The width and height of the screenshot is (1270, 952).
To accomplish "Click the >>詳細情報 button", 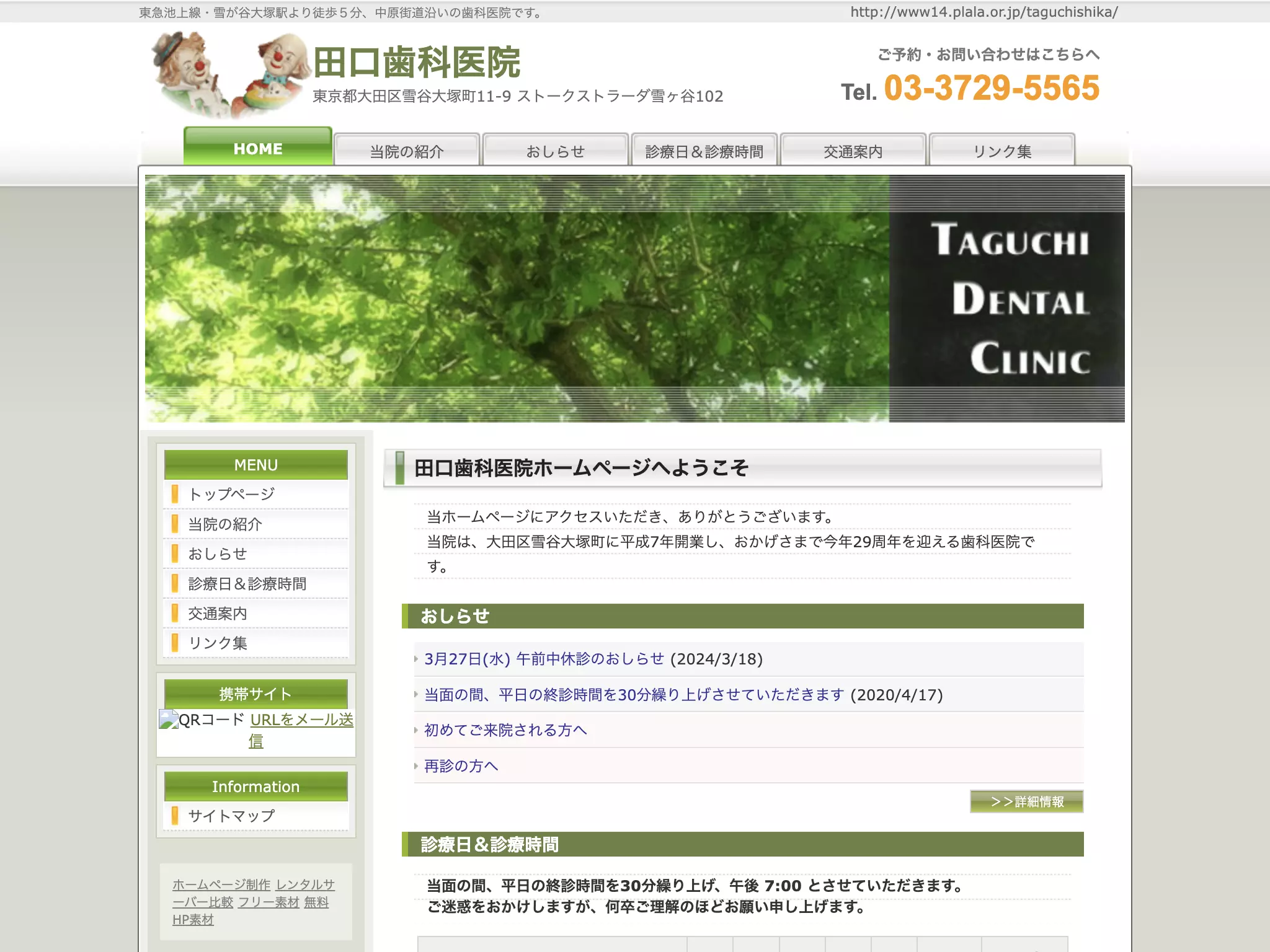I will pyautogui.click(x=1027, y=801).
